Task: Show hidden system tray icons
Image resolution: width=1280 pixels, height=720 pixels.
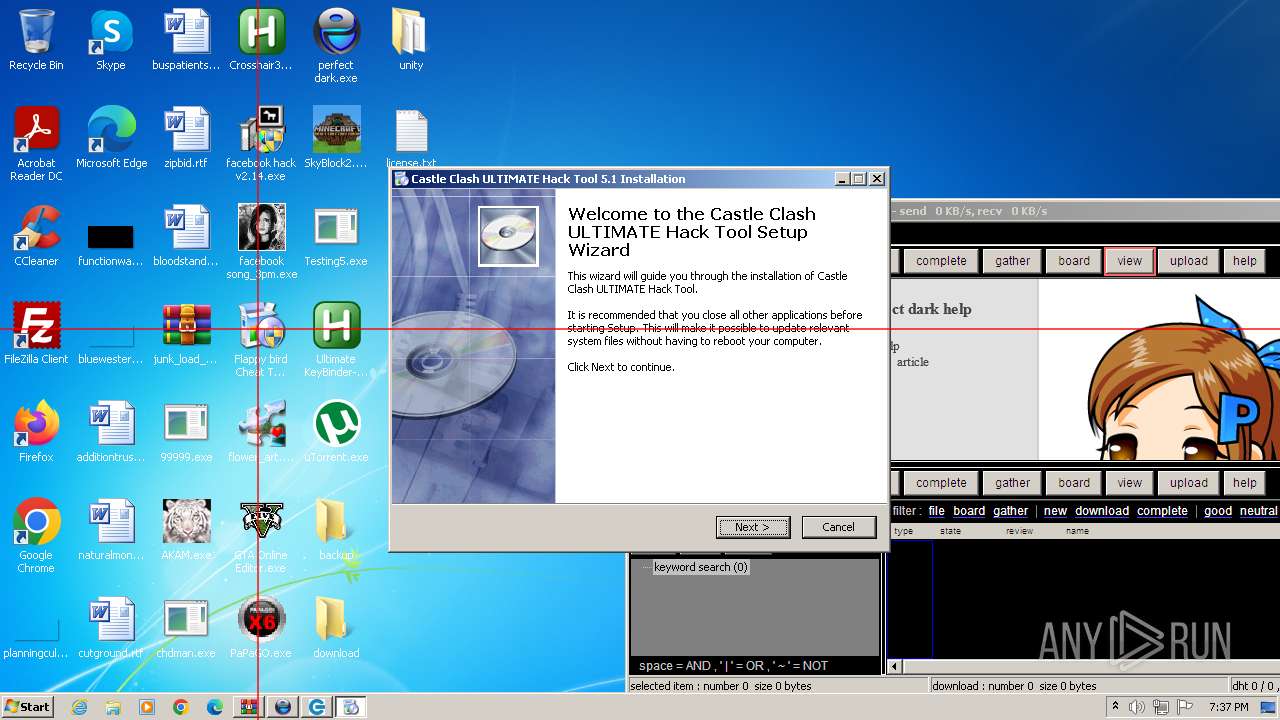Action: coord(1115,707)
